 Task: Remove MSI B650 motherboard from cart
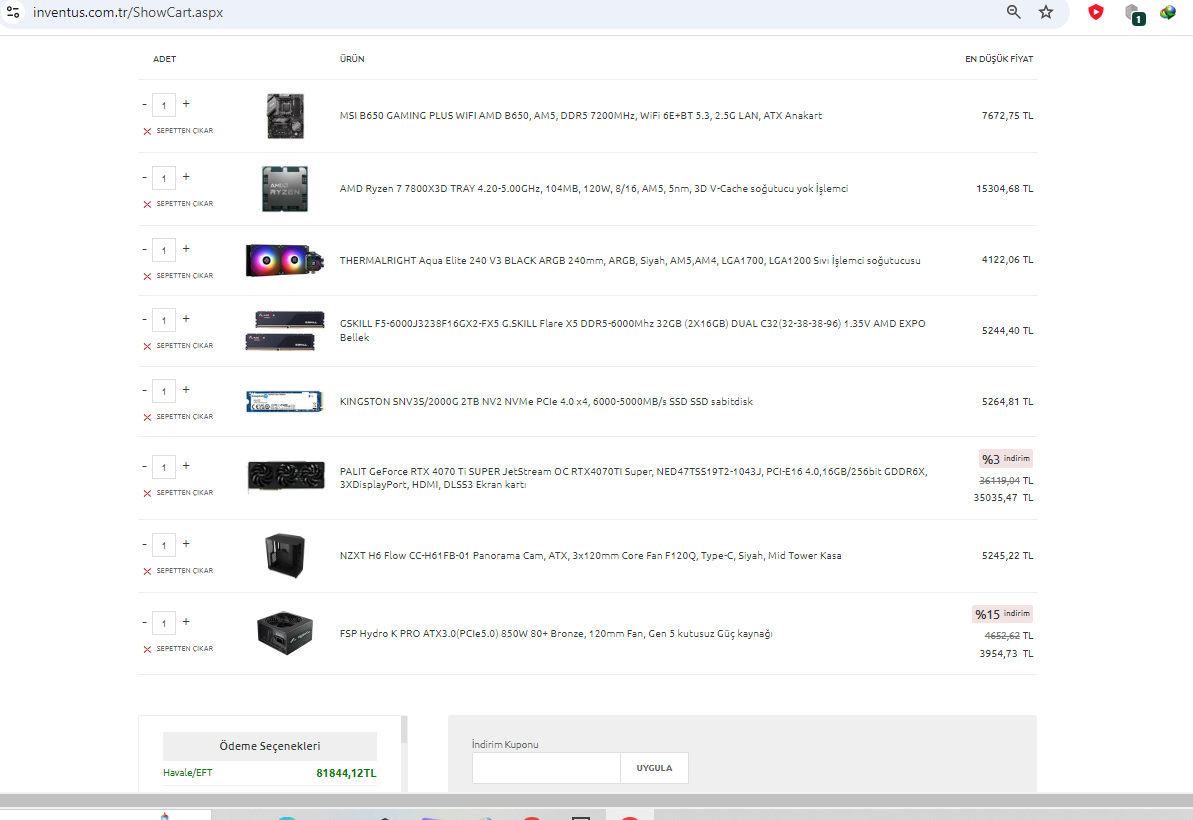[178, 131]
